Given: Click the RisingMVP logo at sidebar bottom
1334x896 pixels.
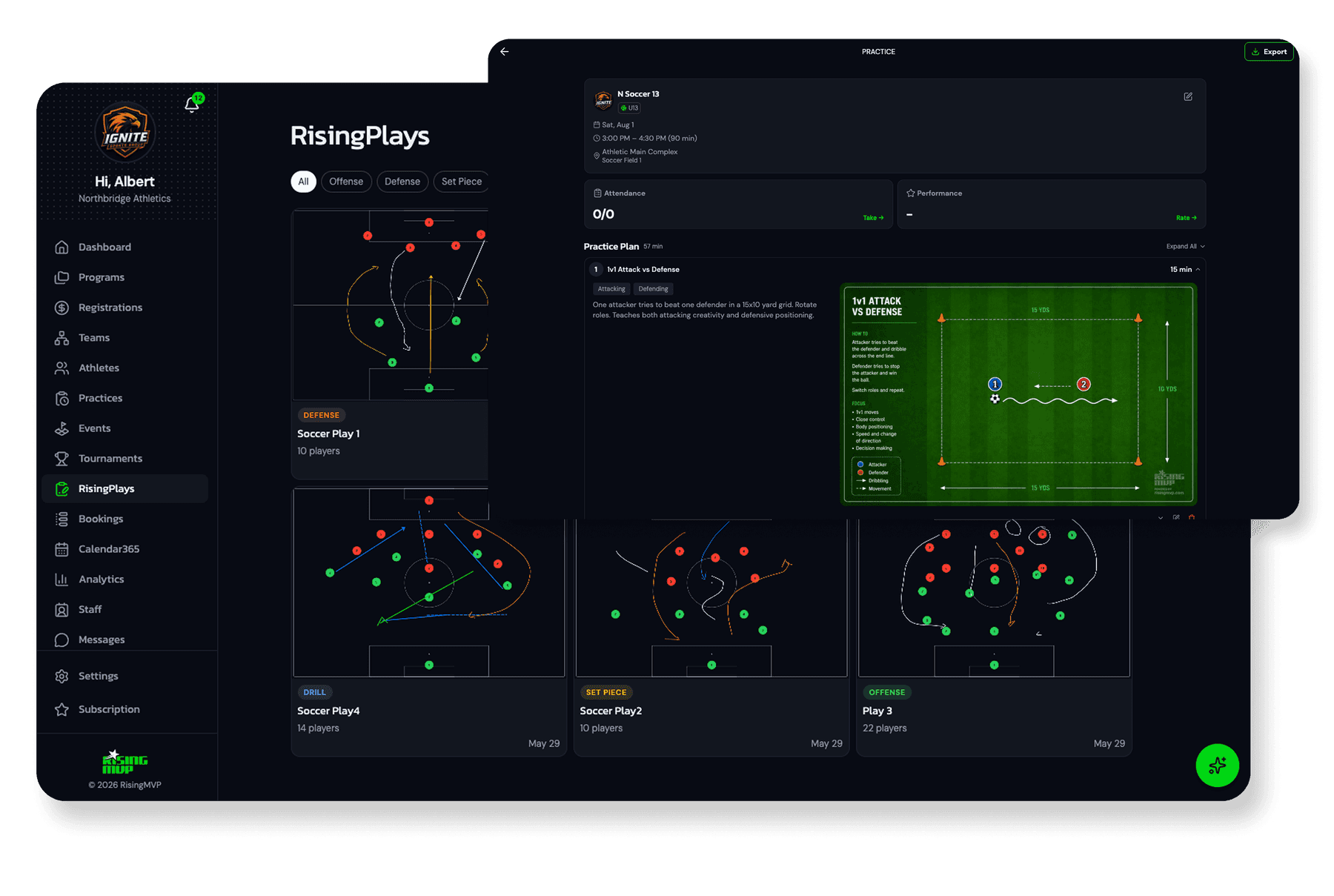Looking at the screenshot, I should pos(125,762).
